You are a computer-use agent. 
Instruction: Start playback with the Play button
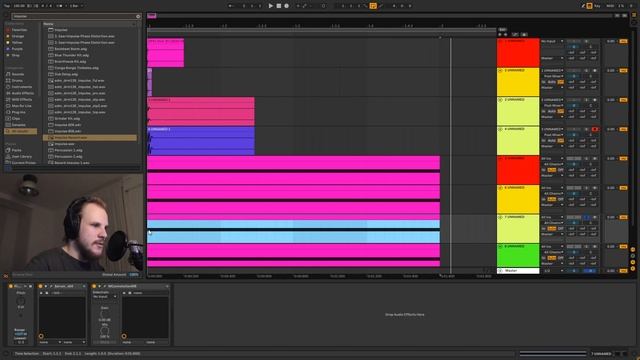271,6
